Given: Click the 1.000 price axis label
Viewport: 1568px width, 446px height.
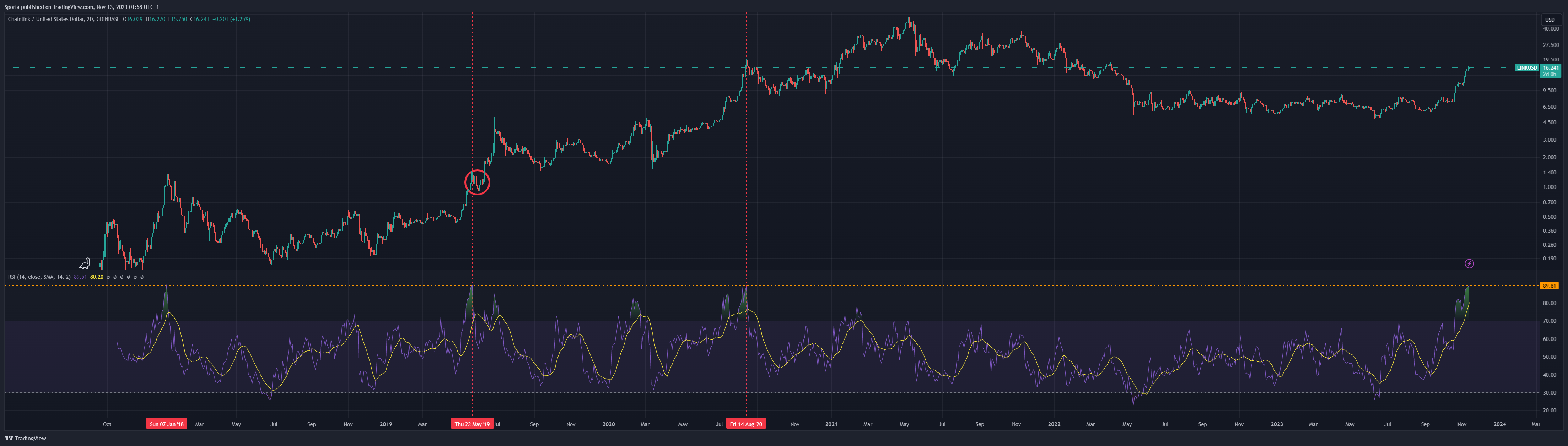Looking at the screenshot, I should [1550, 187].
